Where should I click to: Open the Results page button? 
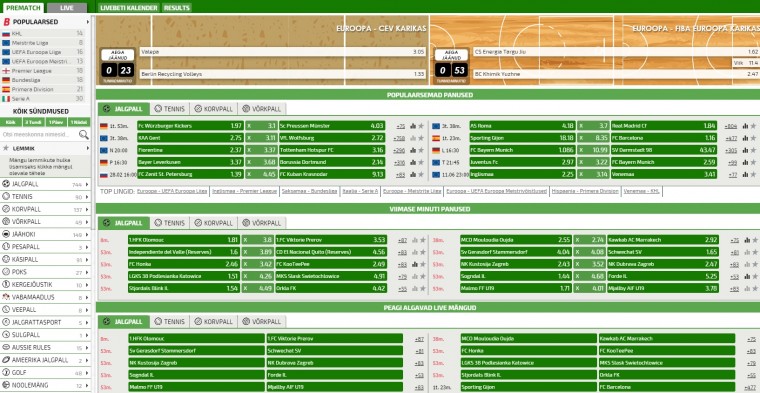tap(176, 8)
